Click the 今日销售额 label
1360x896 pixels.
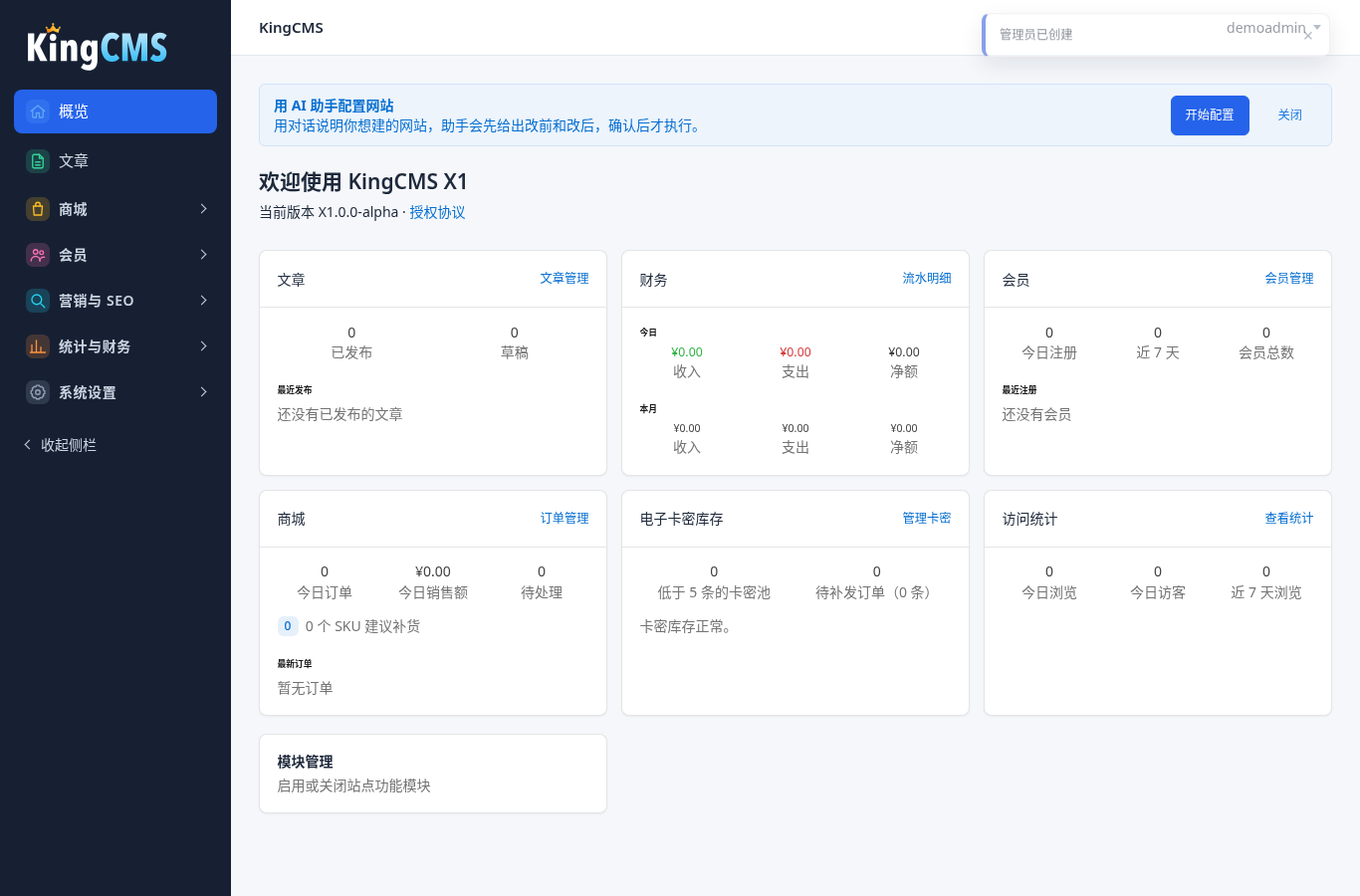click(x=433, y=592)
